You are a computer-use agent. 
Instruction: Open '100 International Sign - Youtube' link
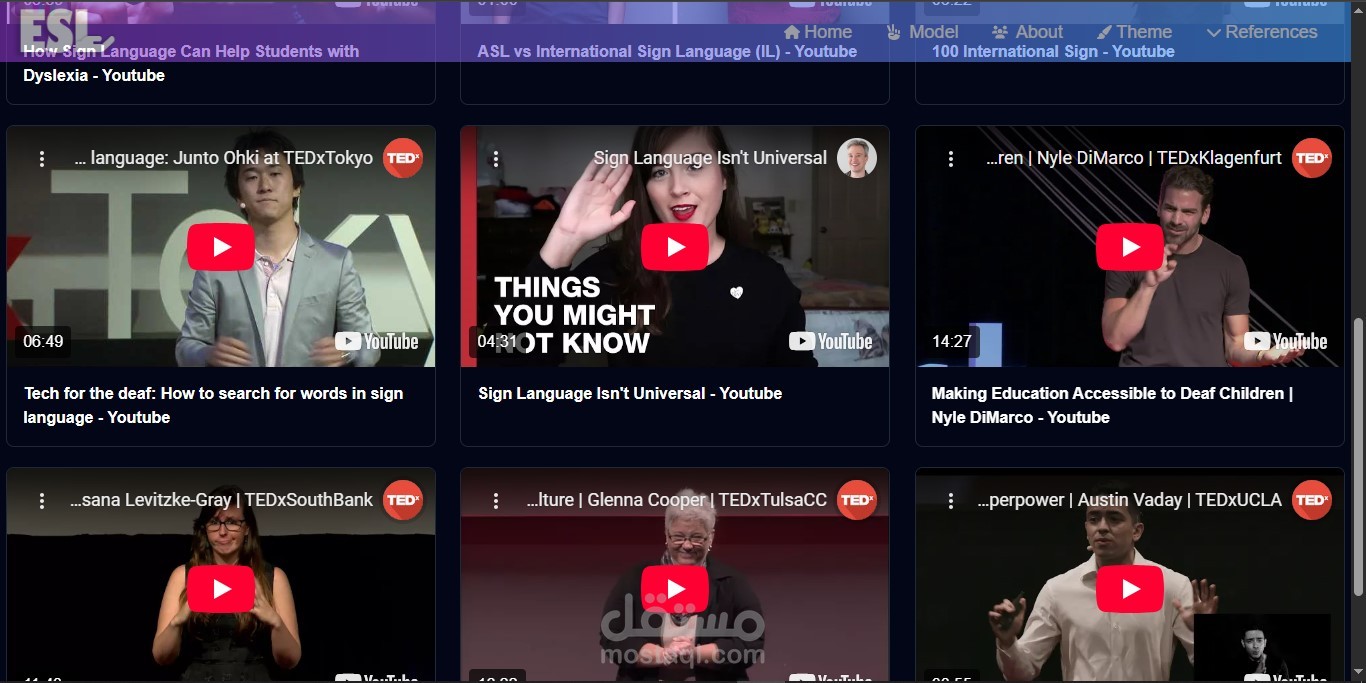tap(1053, 51)
